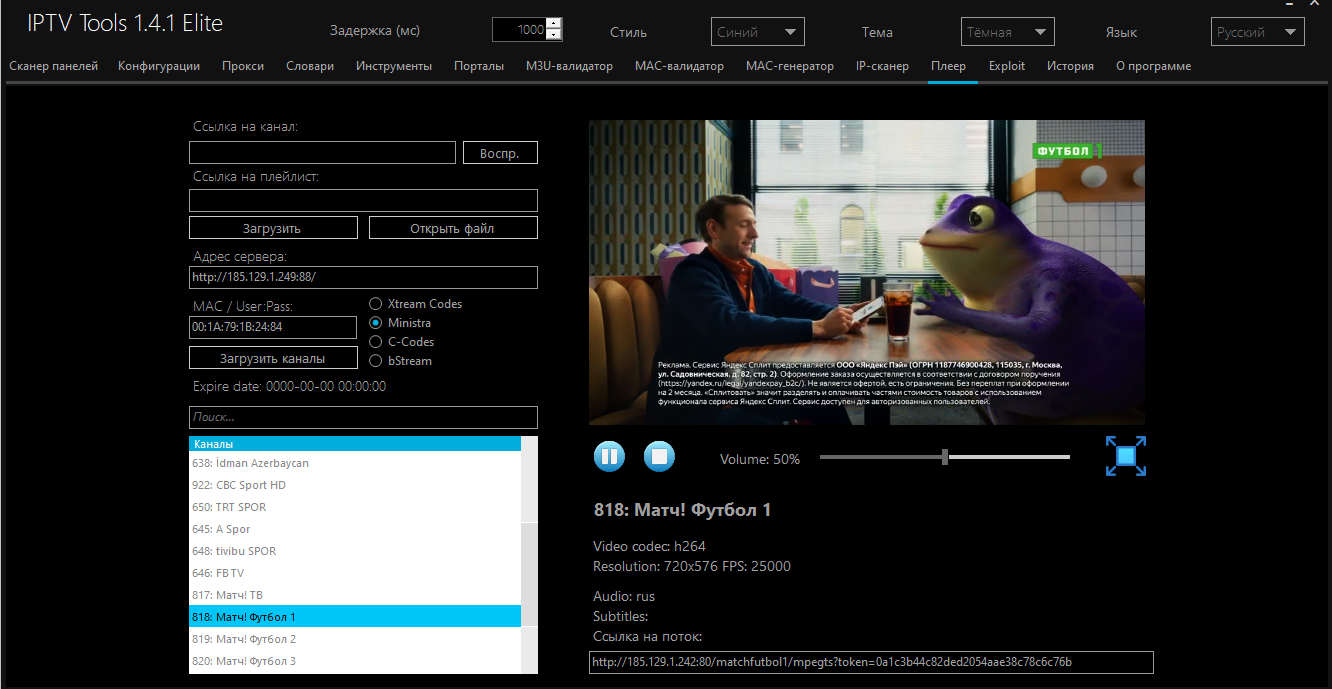Select channel 819: Матч! Футбол 2
1332x689 pixels.
tap(355, 639)
